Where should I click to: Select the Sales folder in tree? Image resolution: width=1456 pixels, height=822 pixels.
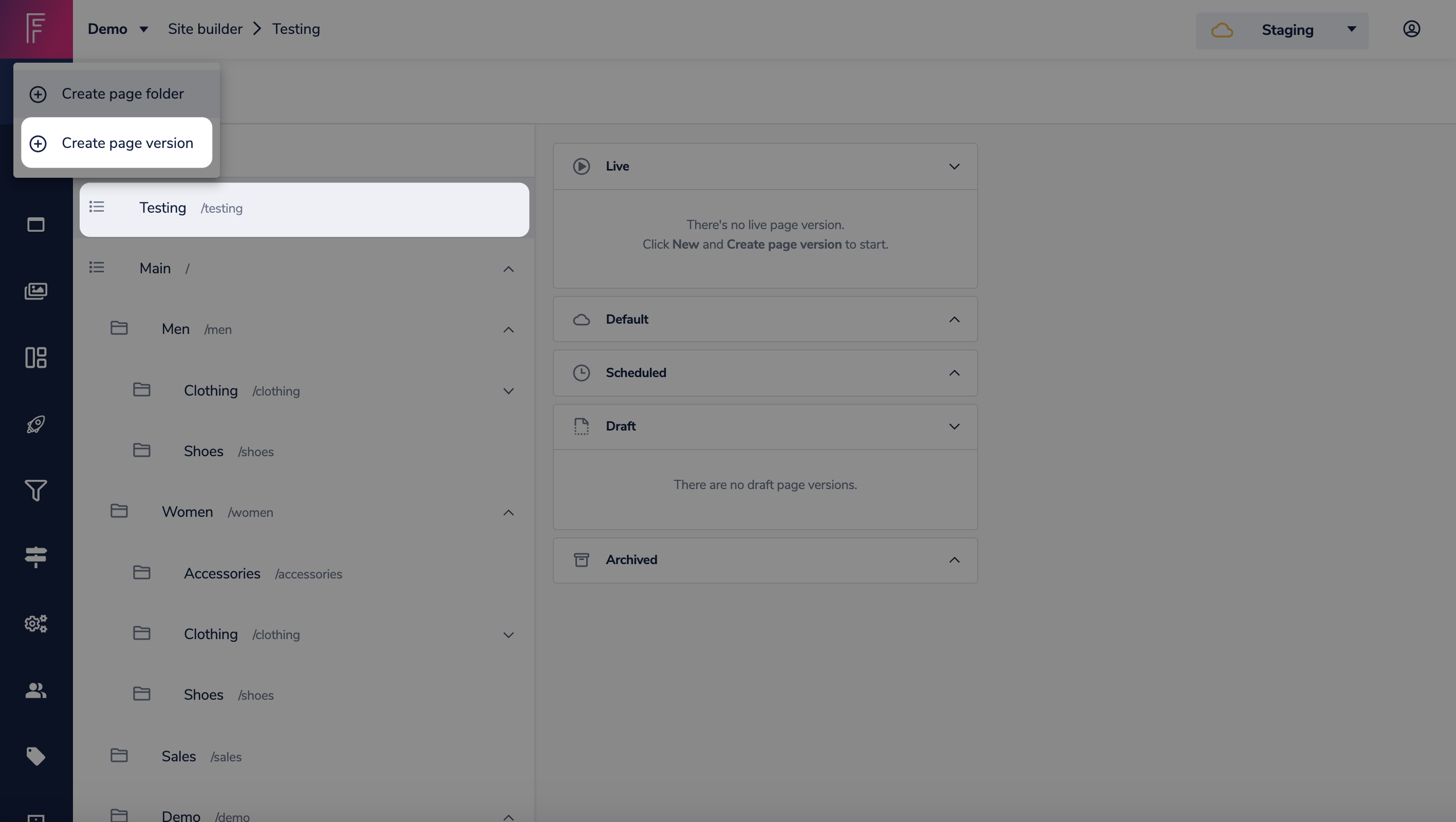point(179,756)
